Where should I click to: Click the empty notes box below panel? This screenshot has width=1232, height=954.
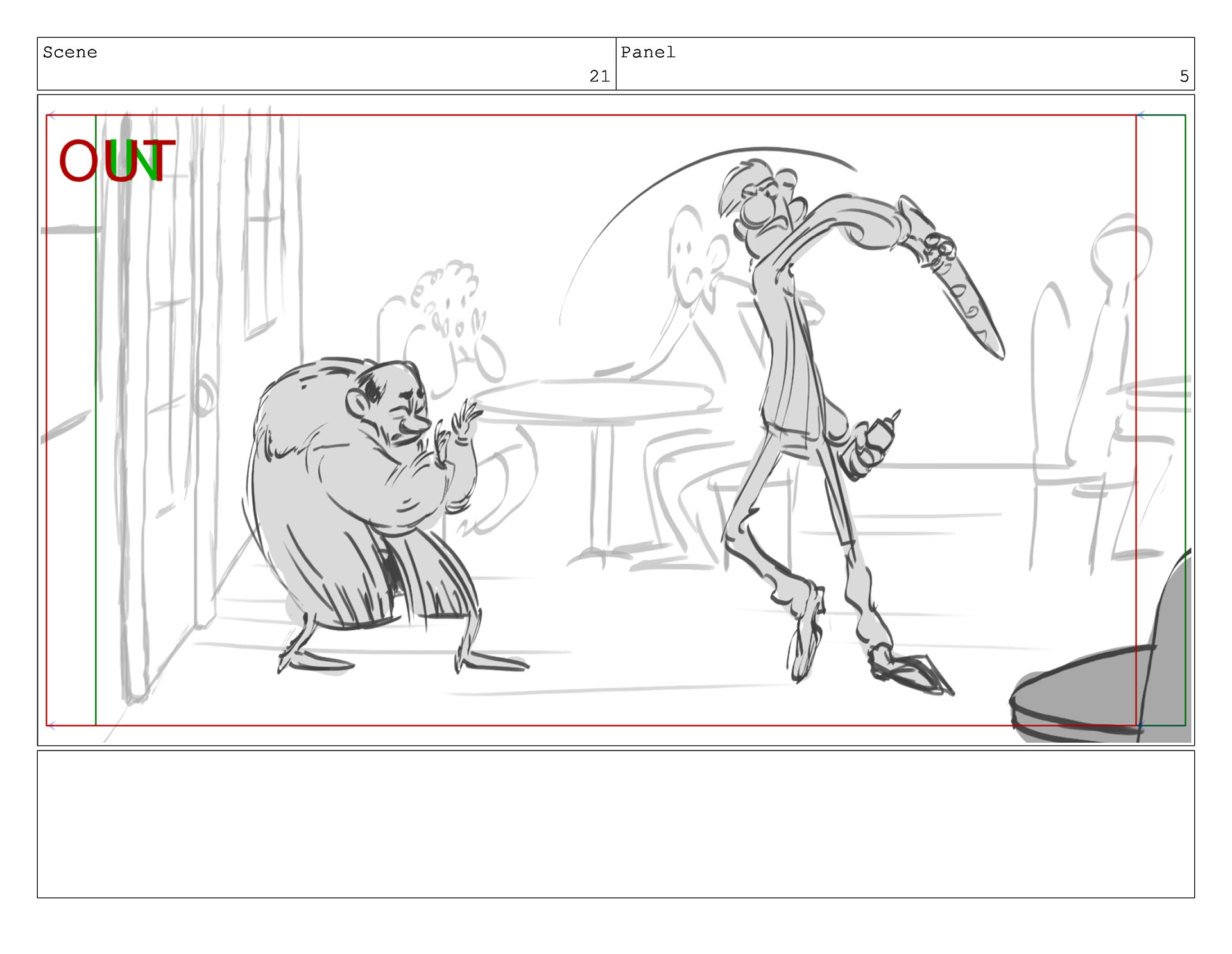(x=615, y=824)
